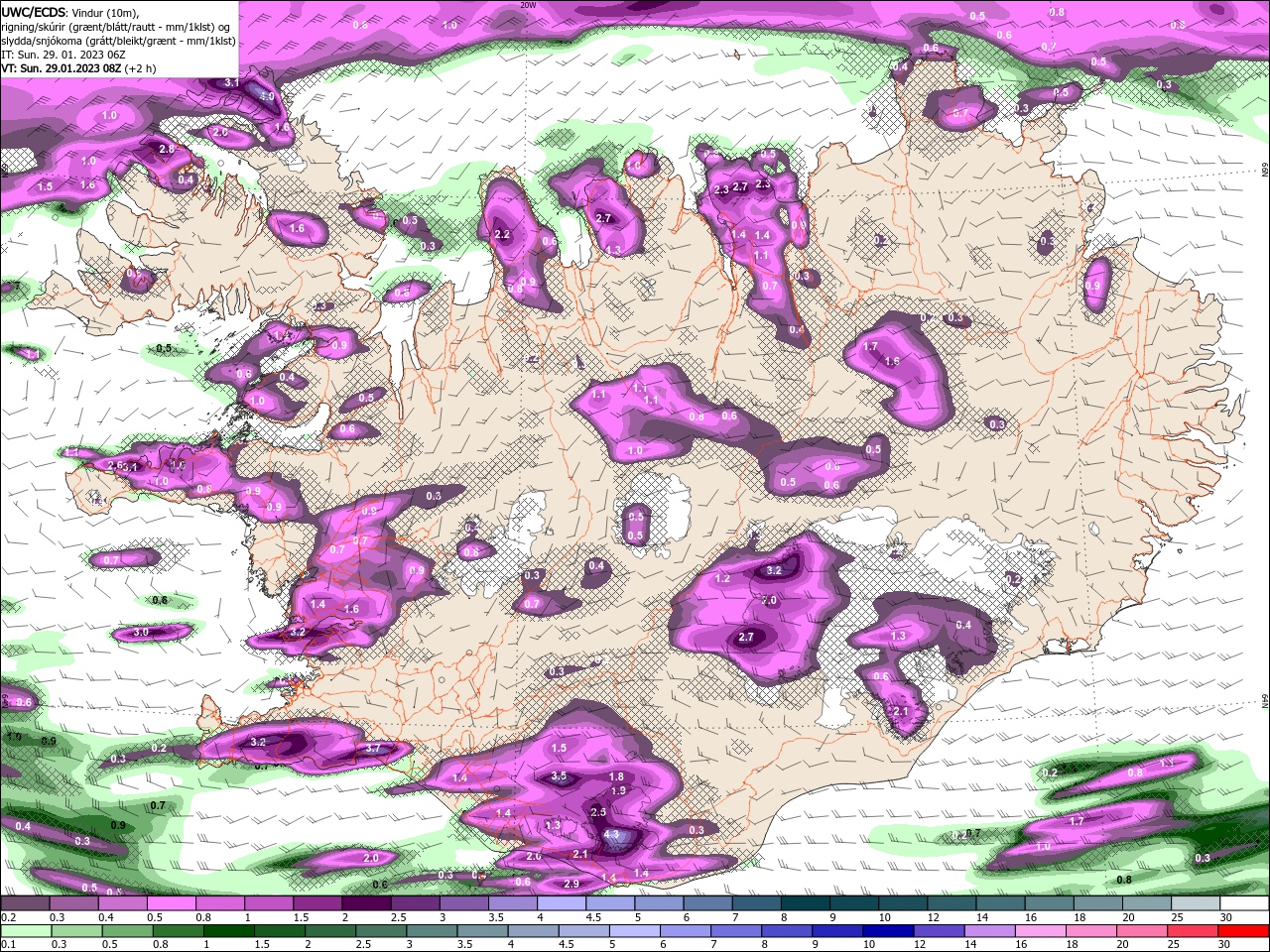
Task: Select the pale green 0.1 swatch in lower legend
Action: [x=24, y=931]
